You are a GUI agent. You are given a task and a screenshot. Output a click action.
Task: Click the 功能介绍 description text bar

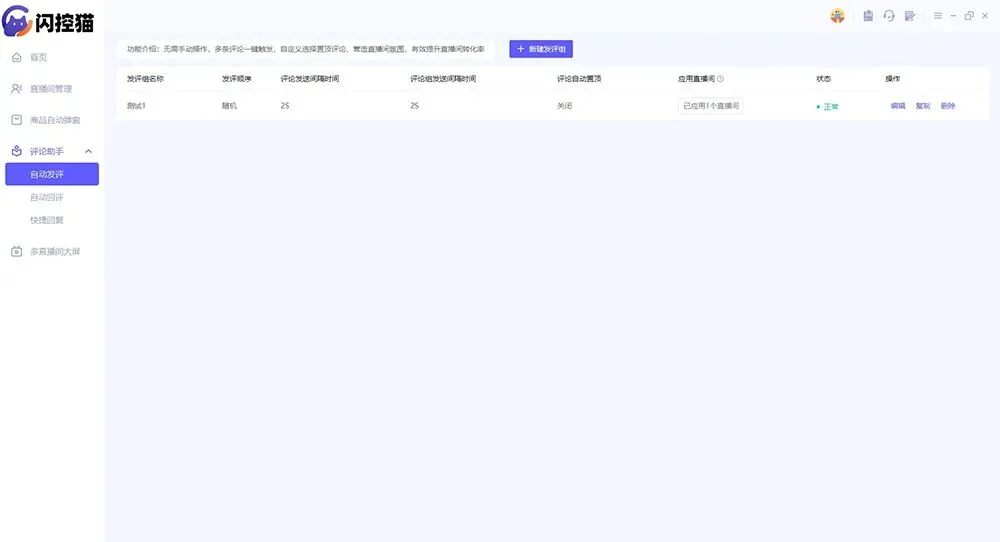[x=305, y=49]
